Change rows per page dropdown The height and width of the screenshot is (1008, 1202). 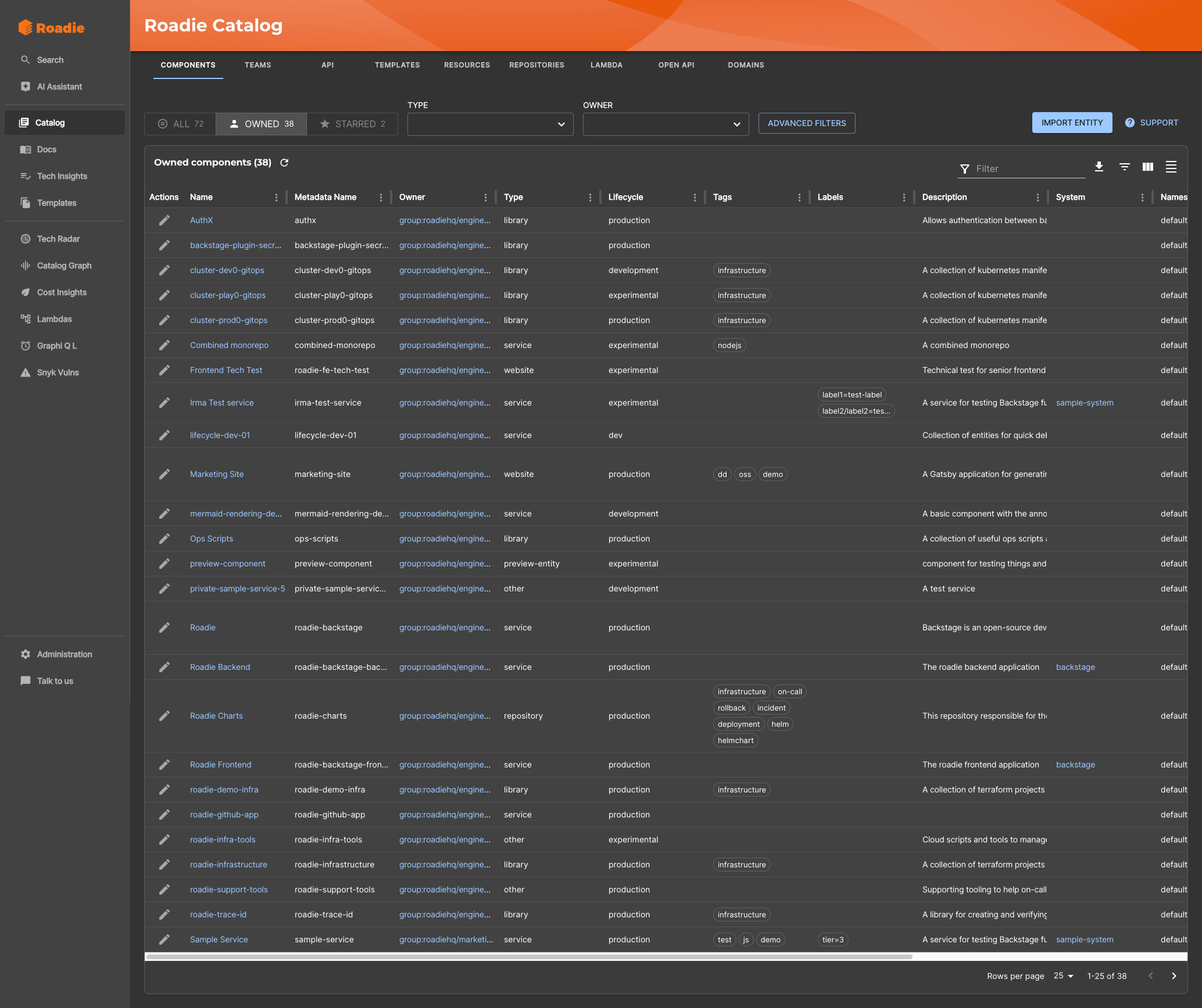coord(1064,976)
